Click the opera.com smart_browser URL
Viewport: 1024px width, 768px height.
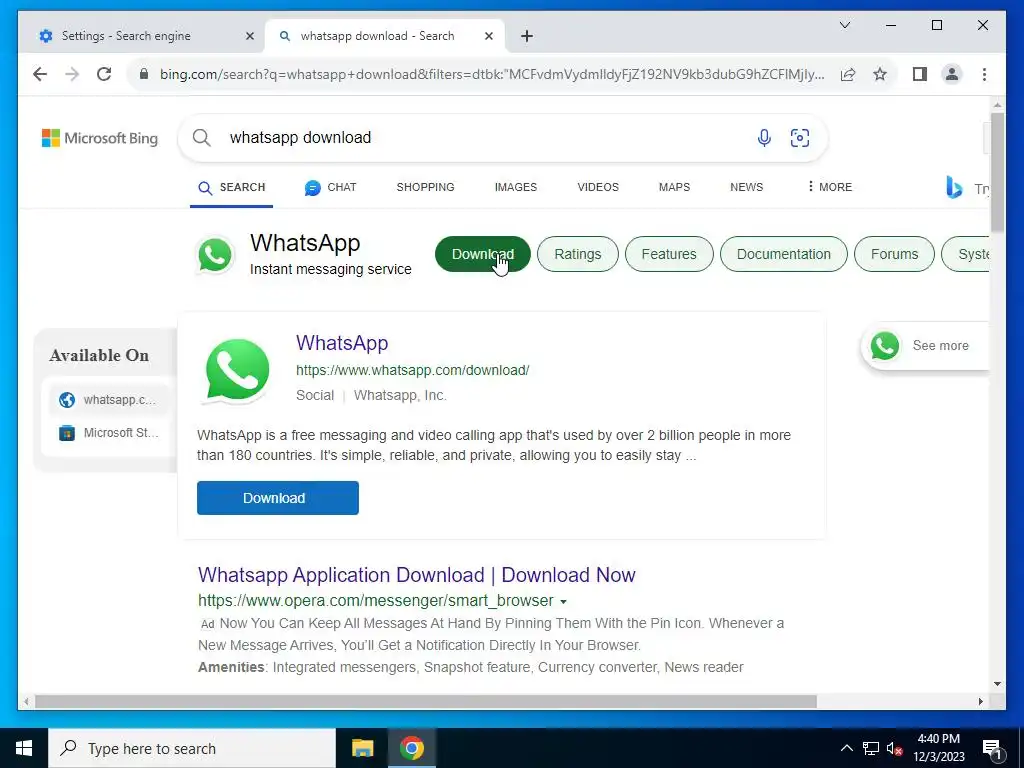pos(376,601)
